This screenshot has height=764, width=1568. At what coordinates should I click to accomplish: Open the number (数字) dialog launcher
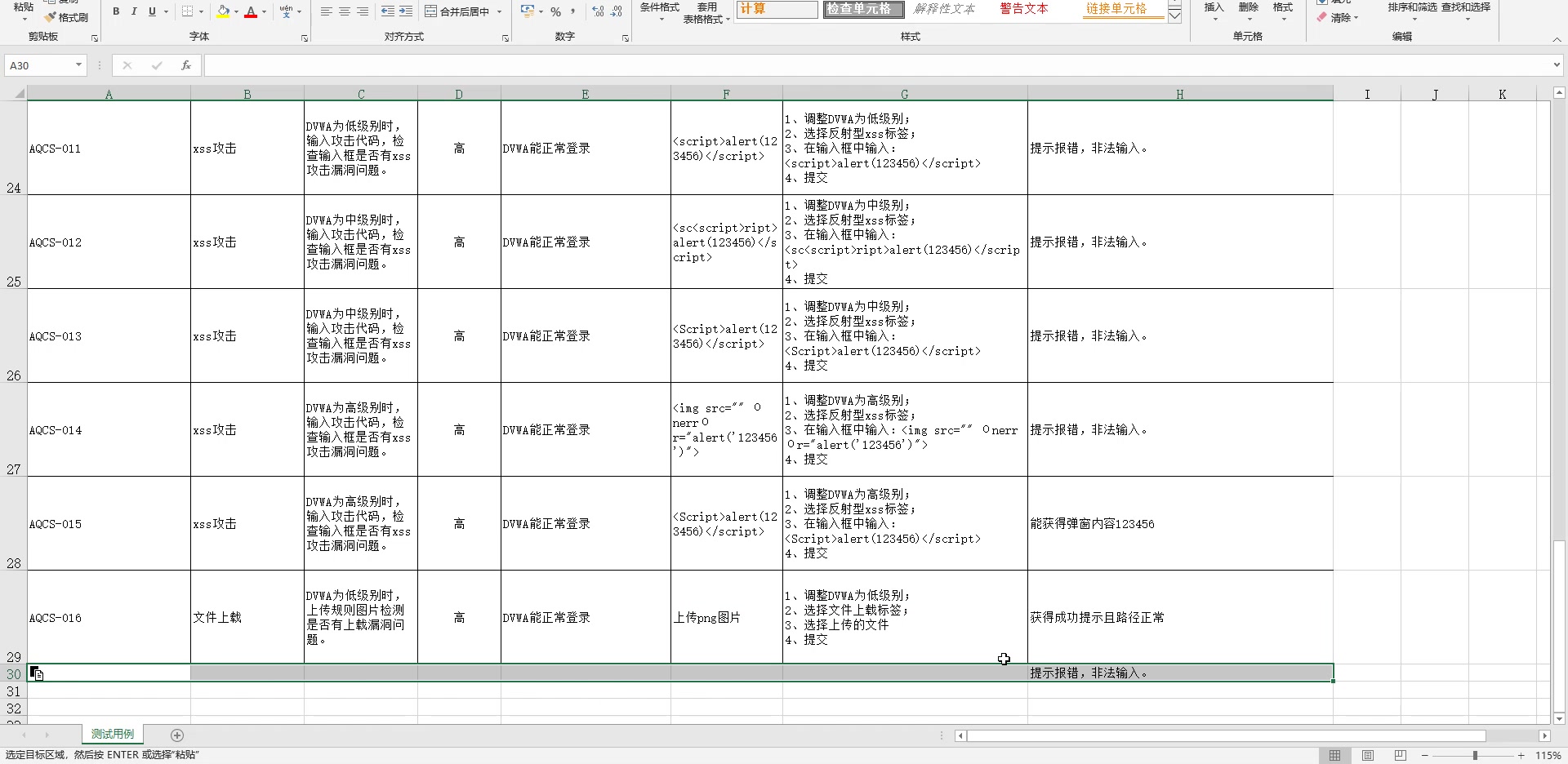pyautogui.click(x=626, y=38)
